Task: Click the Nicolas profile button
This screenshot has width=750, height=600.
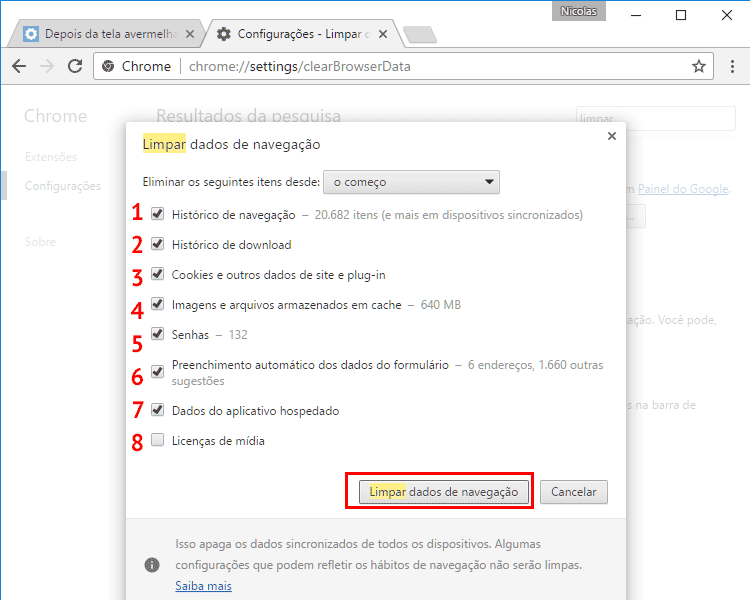Action: click(x=578, y=11)
